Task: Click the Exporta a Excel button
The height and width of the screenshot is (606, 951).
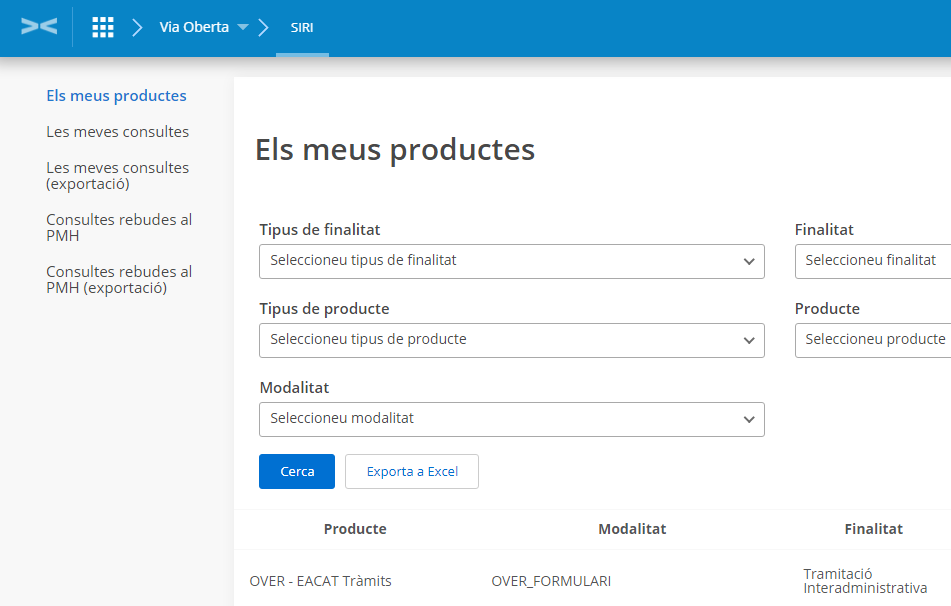Action: 412,472
